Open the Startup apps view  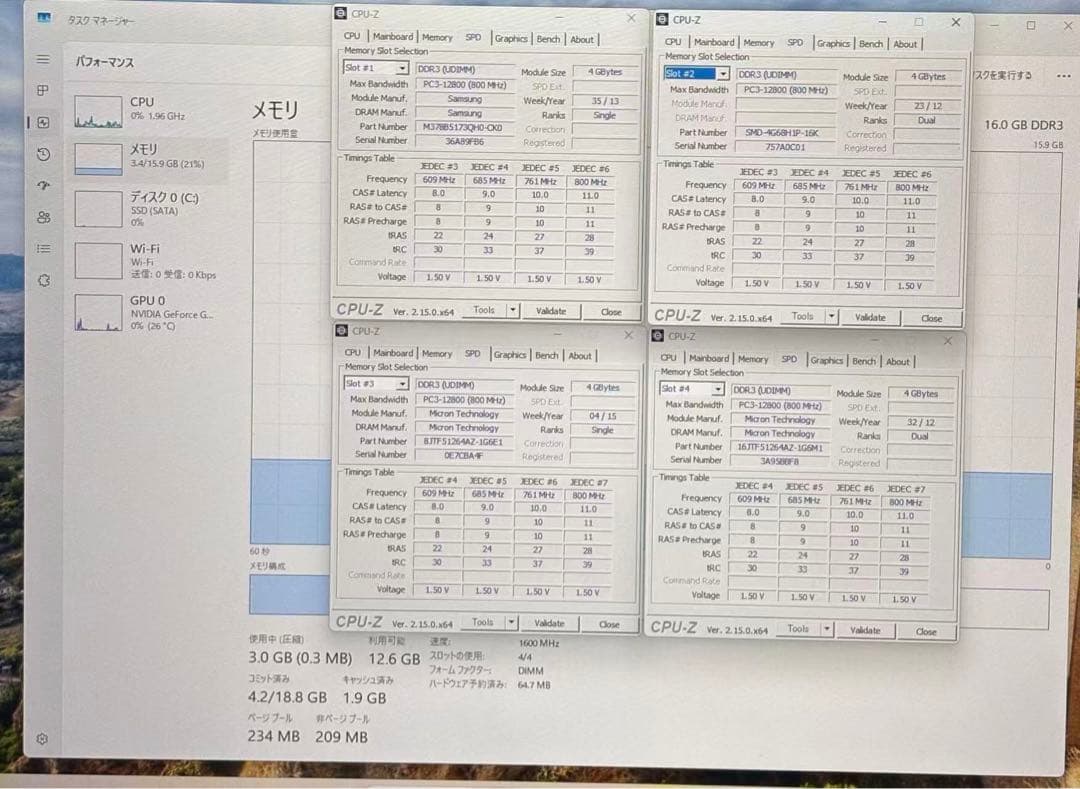coord(42,186)
